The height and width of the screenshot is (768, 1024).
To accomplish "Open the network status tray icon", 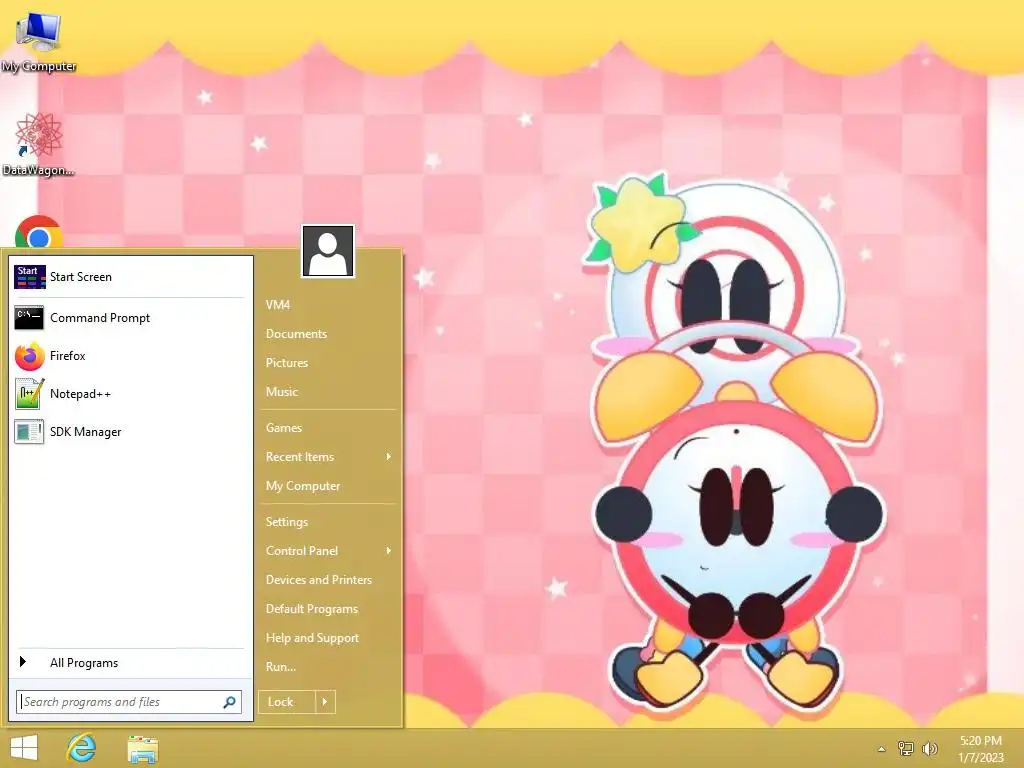I will pyautogui.click(x=906, y=748).
